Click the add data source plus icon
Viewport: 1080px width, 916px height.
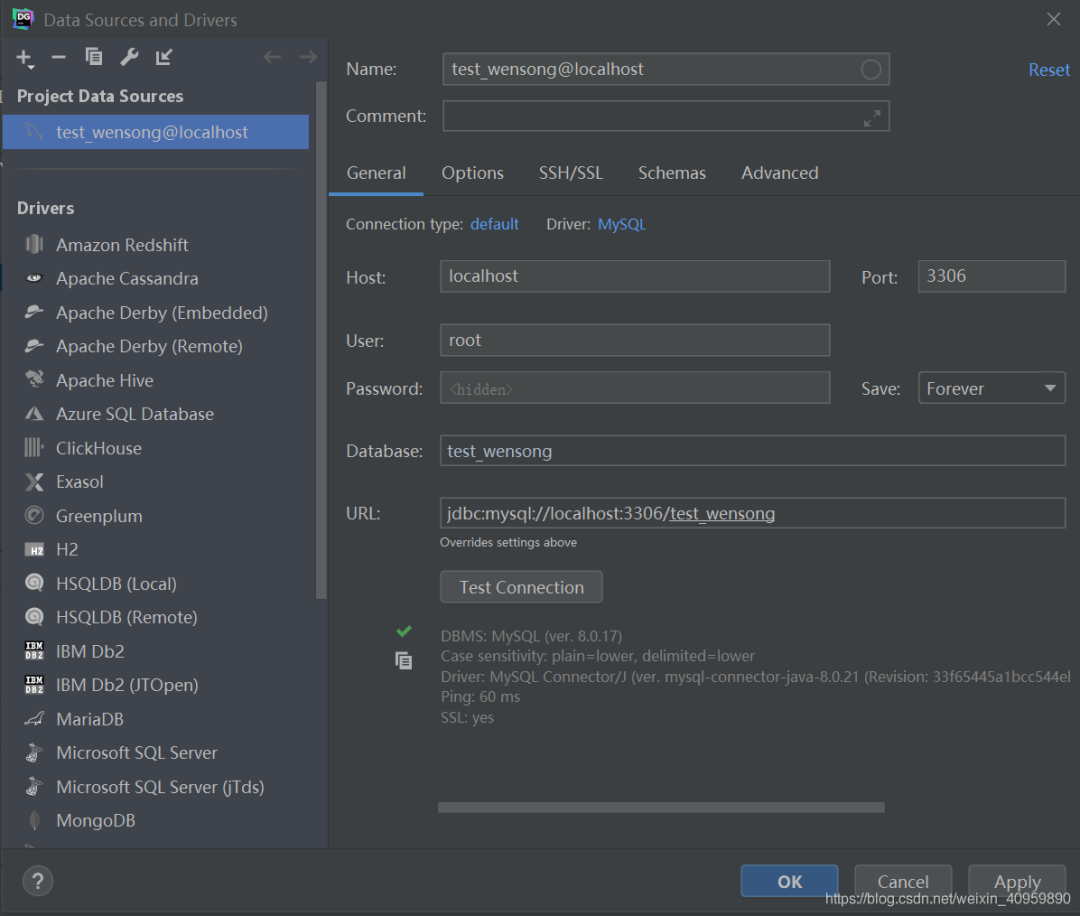click(x=24, y=58)
